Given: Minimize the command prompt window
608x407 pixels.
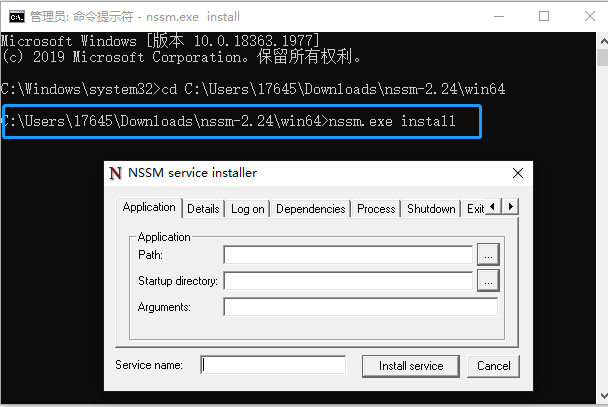Looking at the screenshot, I should pyautogui.click(x=499, y=16).
